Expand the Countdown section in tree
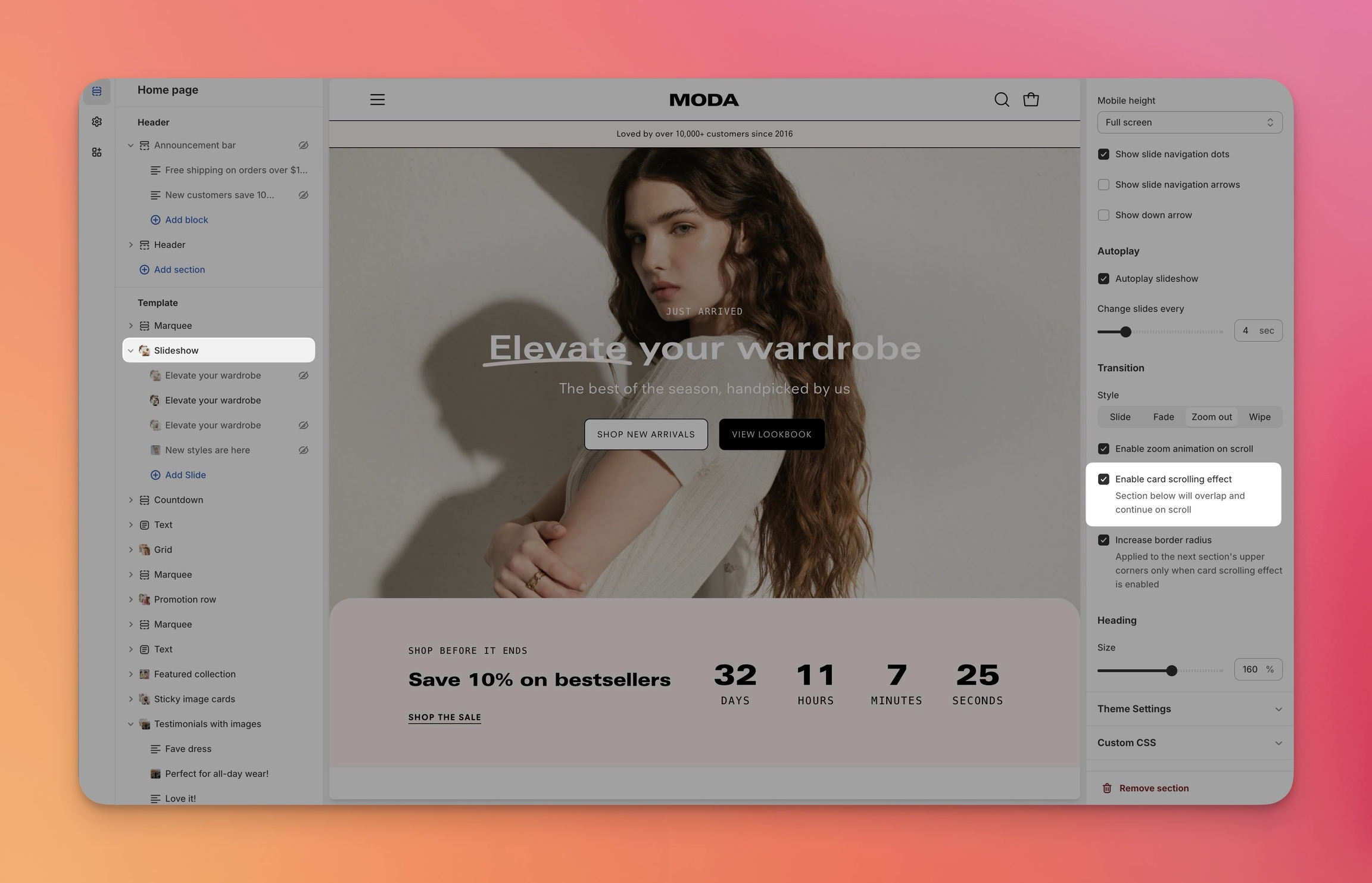 pos(130,500)
